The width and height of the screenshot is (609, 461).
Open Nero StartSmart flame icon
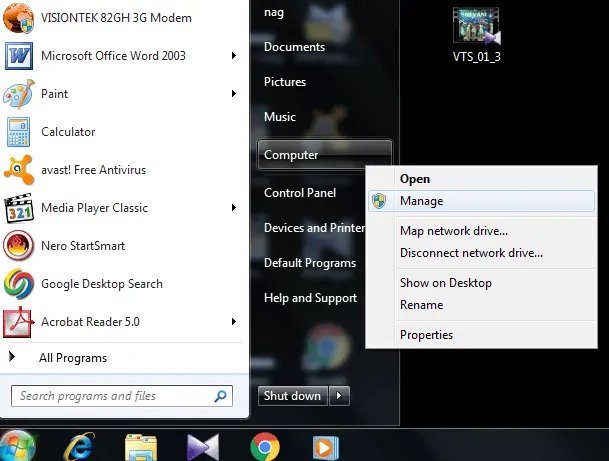[18, 245]
